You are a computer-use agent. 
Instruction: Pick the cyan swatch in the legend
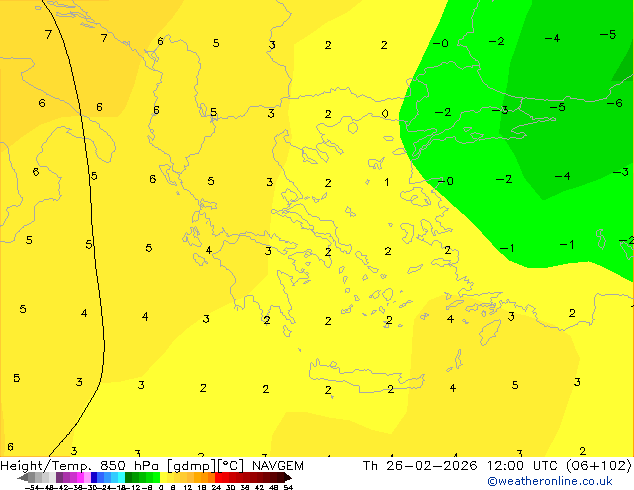(121, 477)
